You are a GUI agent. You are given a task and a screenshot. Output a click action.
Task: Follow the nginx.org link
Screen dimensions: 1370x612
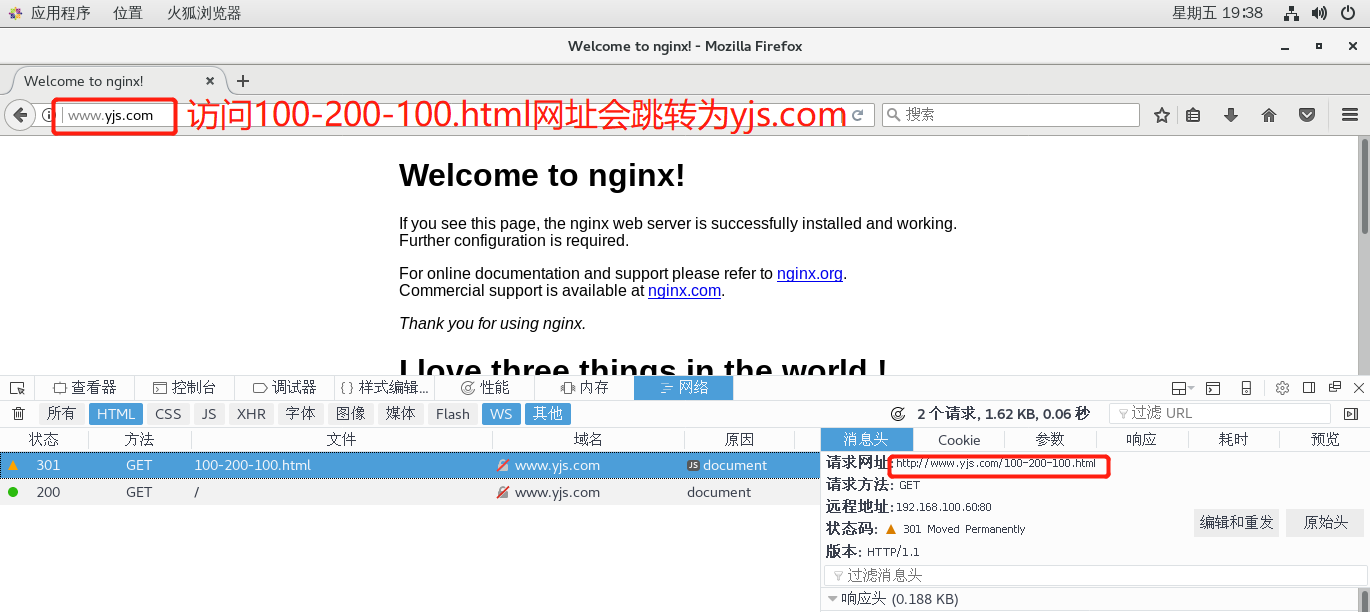point(810,274)
